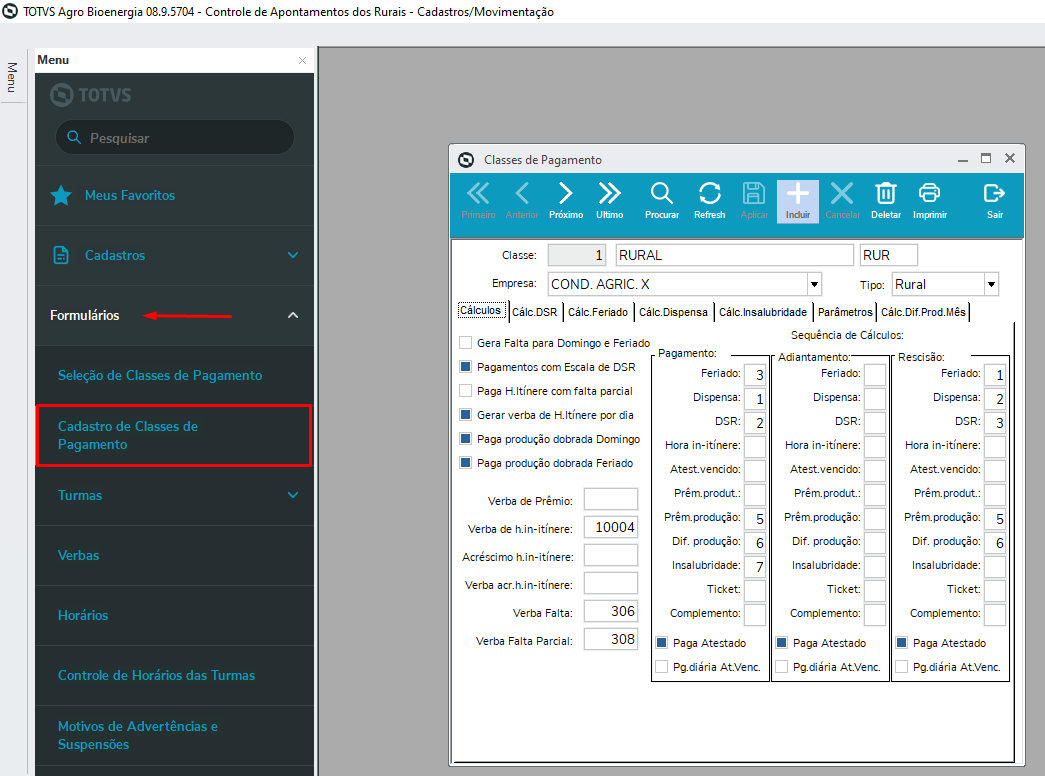Screen dimensions: 1045x776
Task: Open the Empresa dropdown list
Action: [814, 284]
